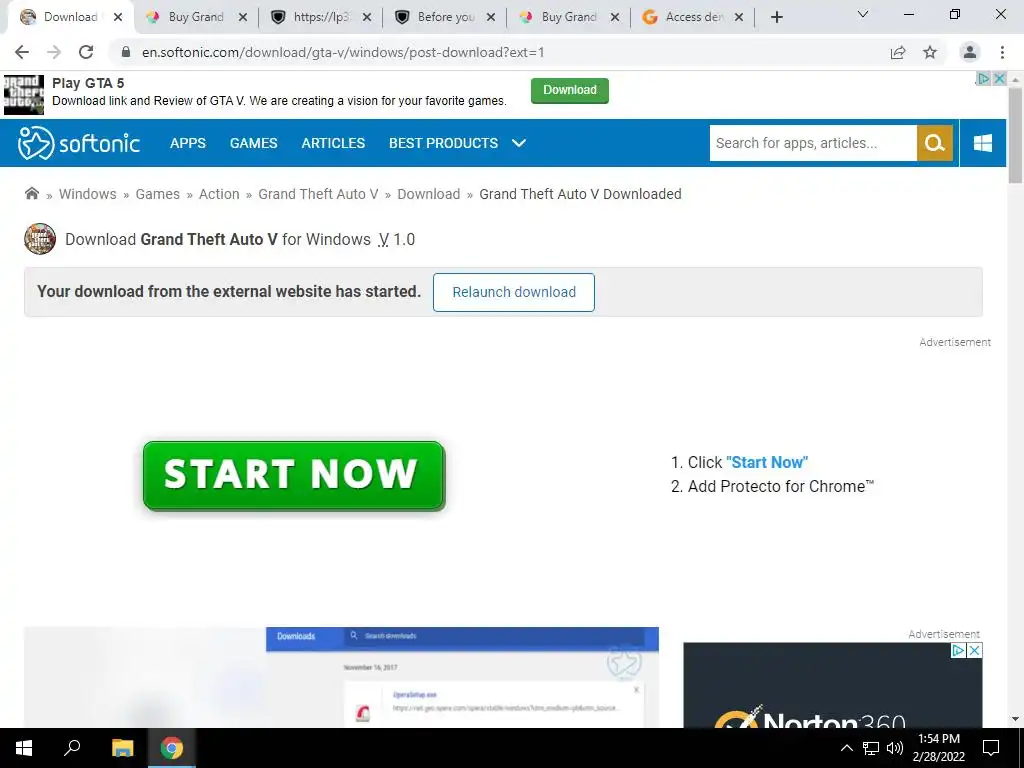The height and width of the screenshot is (768, 1024).
Task: Open the GTA 5 ad thumbnail
Action: point(24,95)
